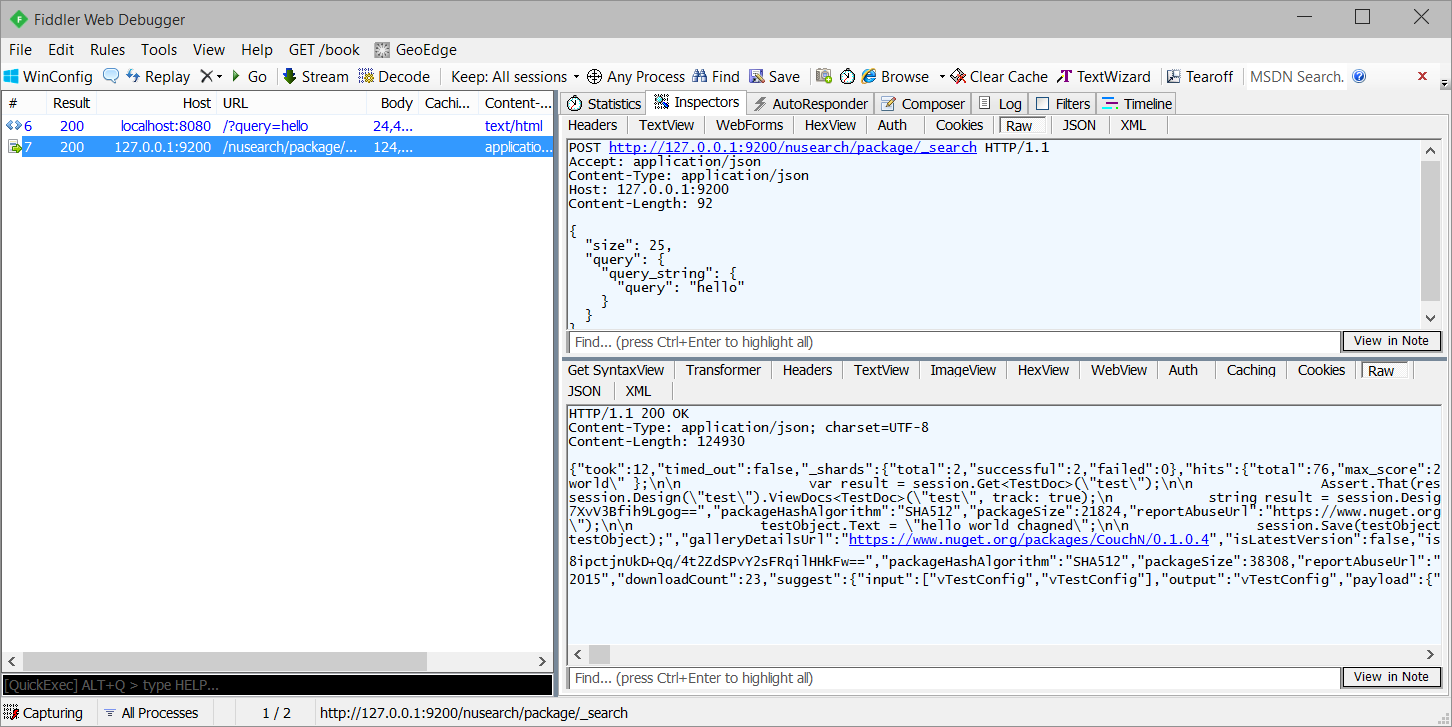Switch to the Statistics tab

point(603,103)
